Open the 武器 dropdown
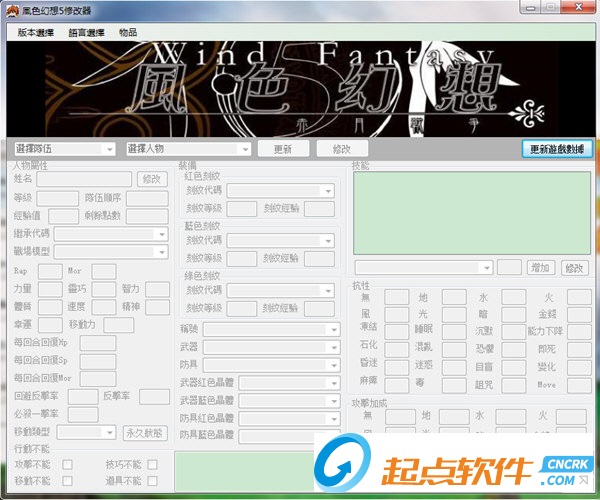This screenshot has height=500, width=600. click(271, 347)
